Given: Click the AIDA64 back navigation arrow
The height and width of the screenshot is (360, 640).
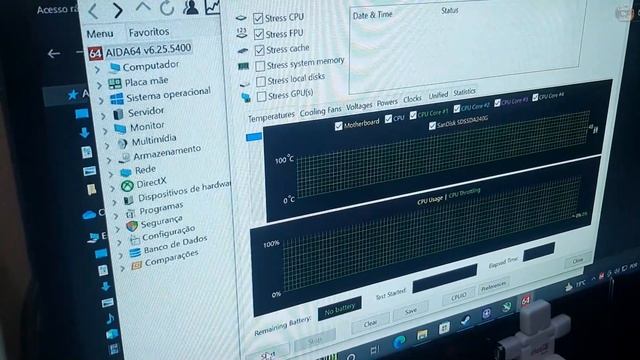Looking at the screenshot, I should tap(93, 11).
